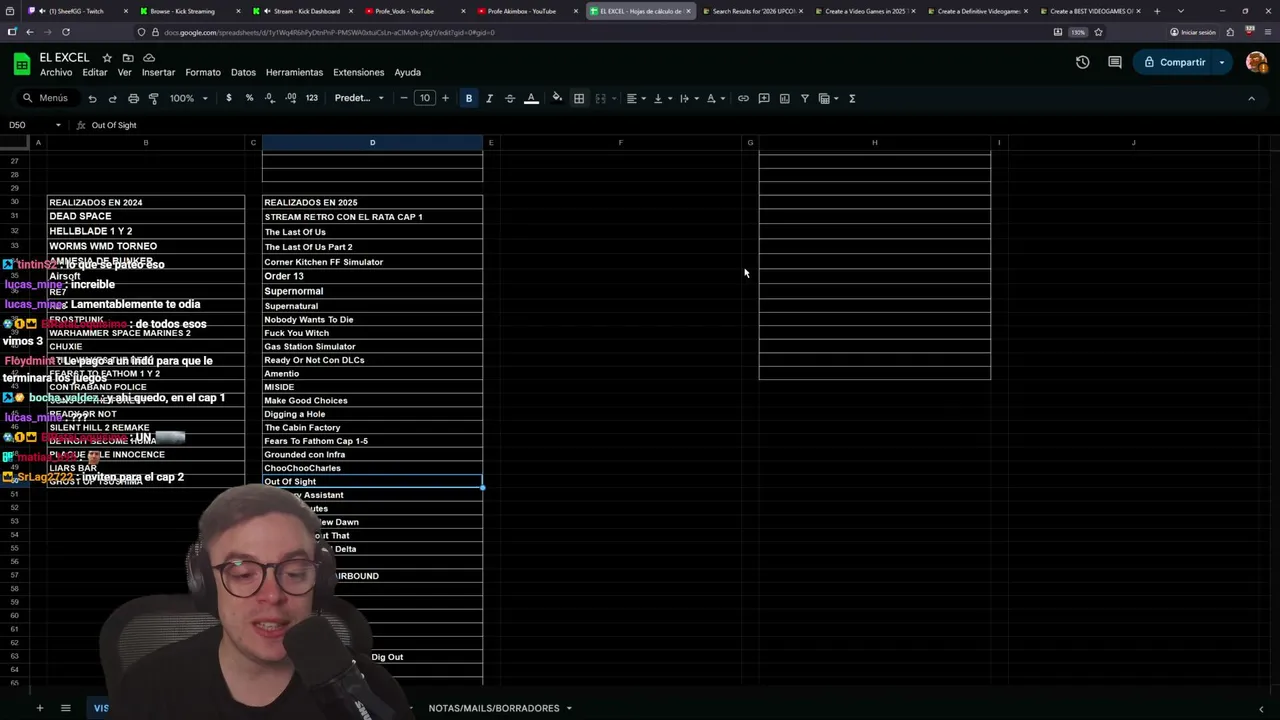Click the Compartir button

pos(1175,62)
